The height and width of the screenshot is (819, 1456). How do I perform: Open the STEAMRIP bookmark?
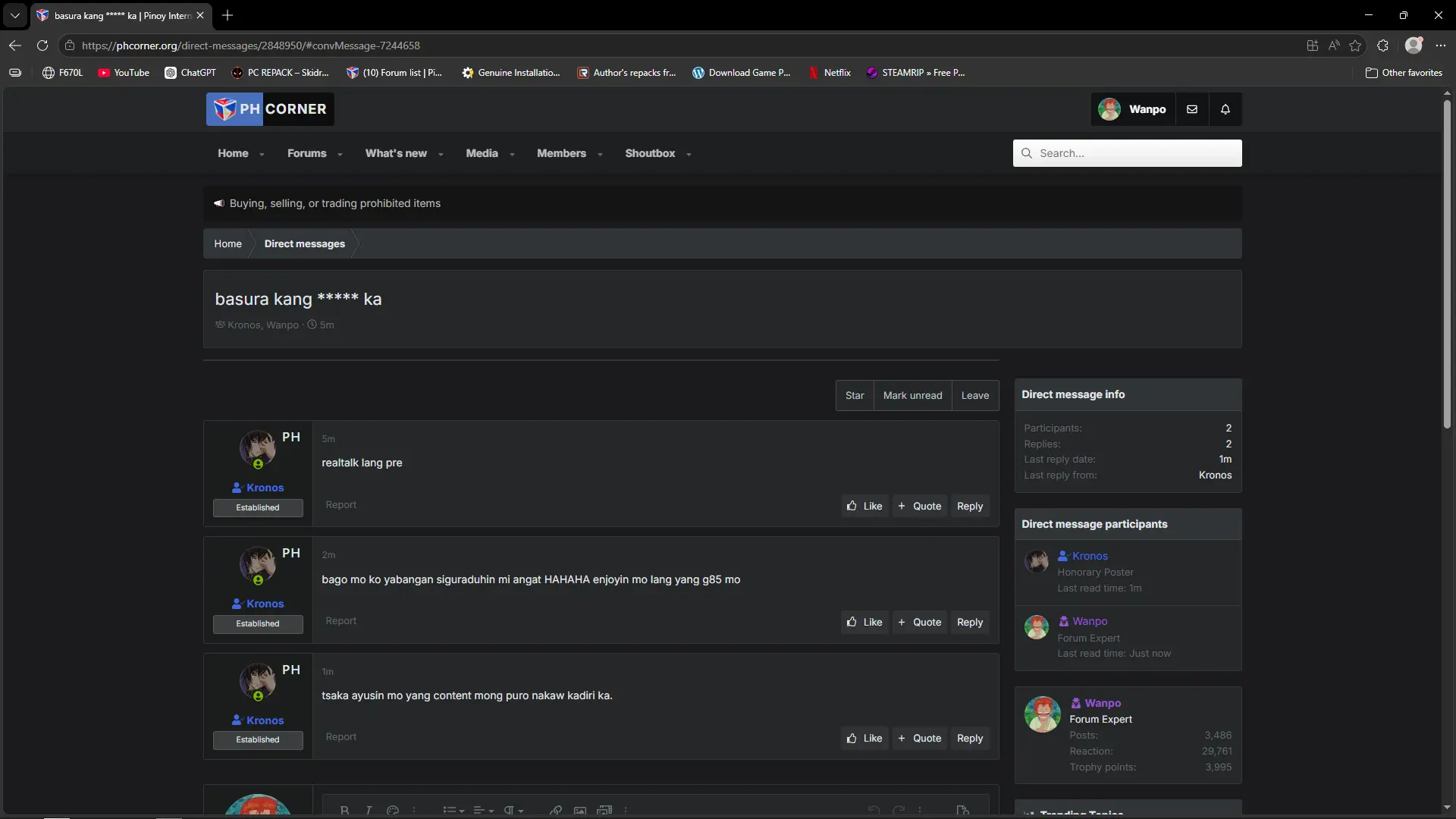915,73
